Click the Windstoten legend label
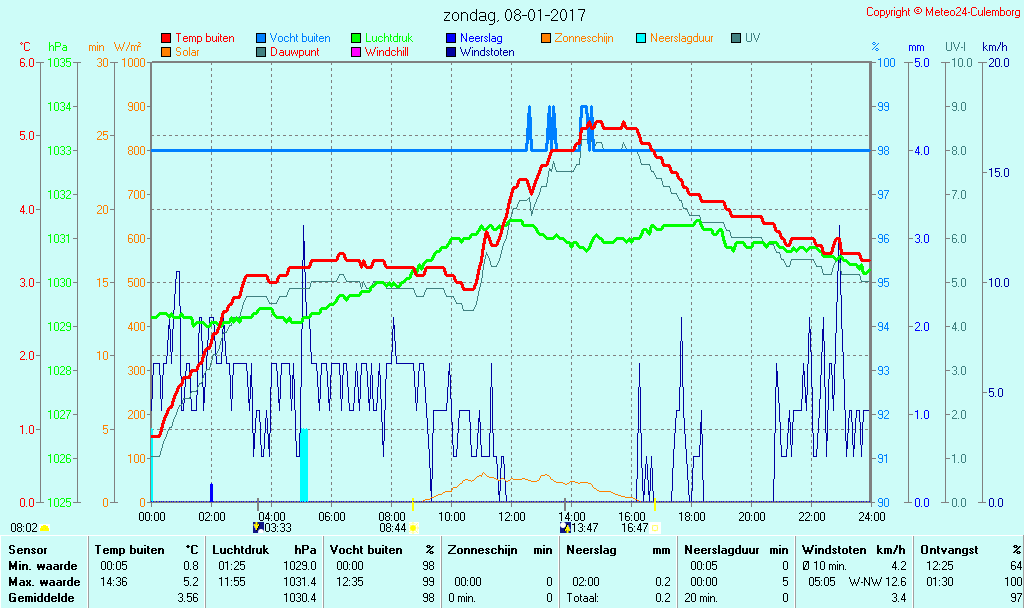The width and height of the screenshot is (1026, 608). (x=487, y=52)
